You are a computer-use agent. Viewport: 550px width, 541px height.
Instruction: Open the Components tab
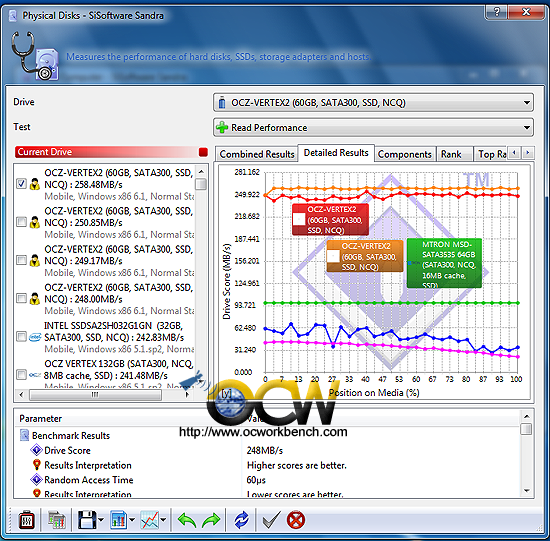(x=405, y=154)
